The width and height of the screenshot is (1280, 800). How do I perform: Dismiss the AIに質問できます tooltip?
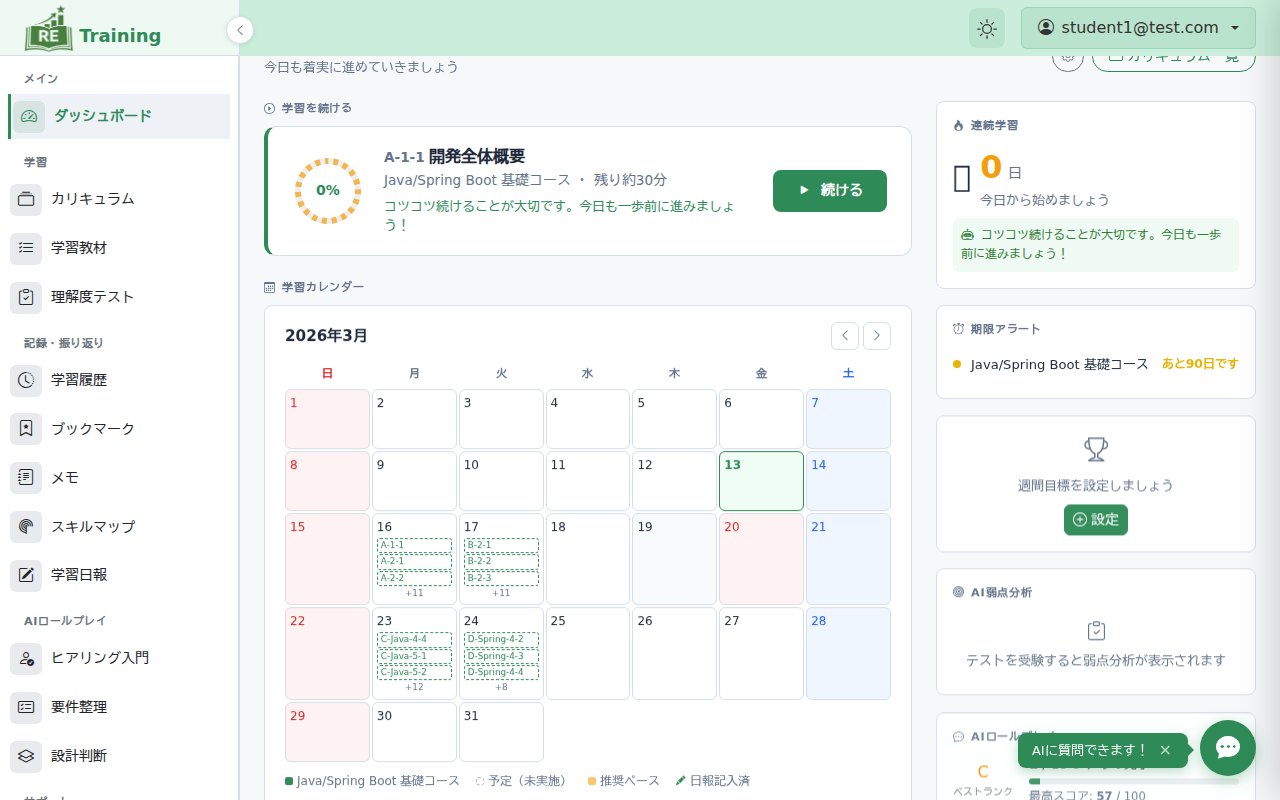click(1165, 750)
